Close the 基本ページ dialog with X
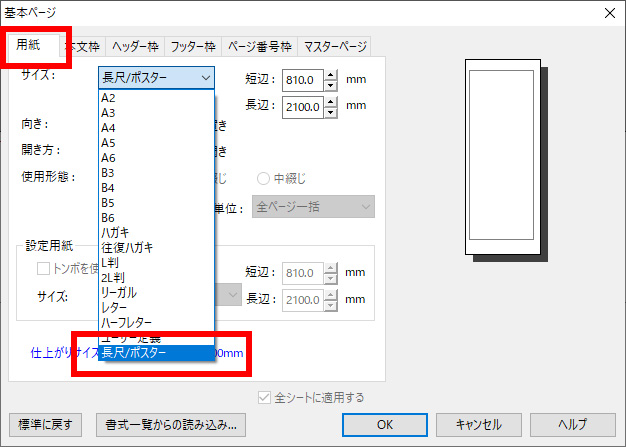Viewport: 626px width, 447px height. tap(609, 13)
